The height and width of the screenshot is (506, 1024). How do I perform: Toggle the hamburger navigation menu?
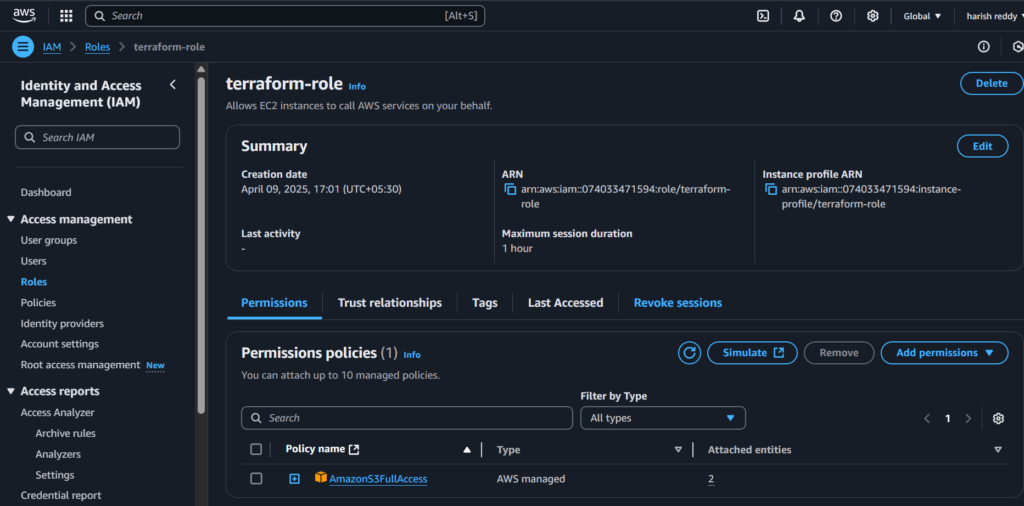point(23,47)
